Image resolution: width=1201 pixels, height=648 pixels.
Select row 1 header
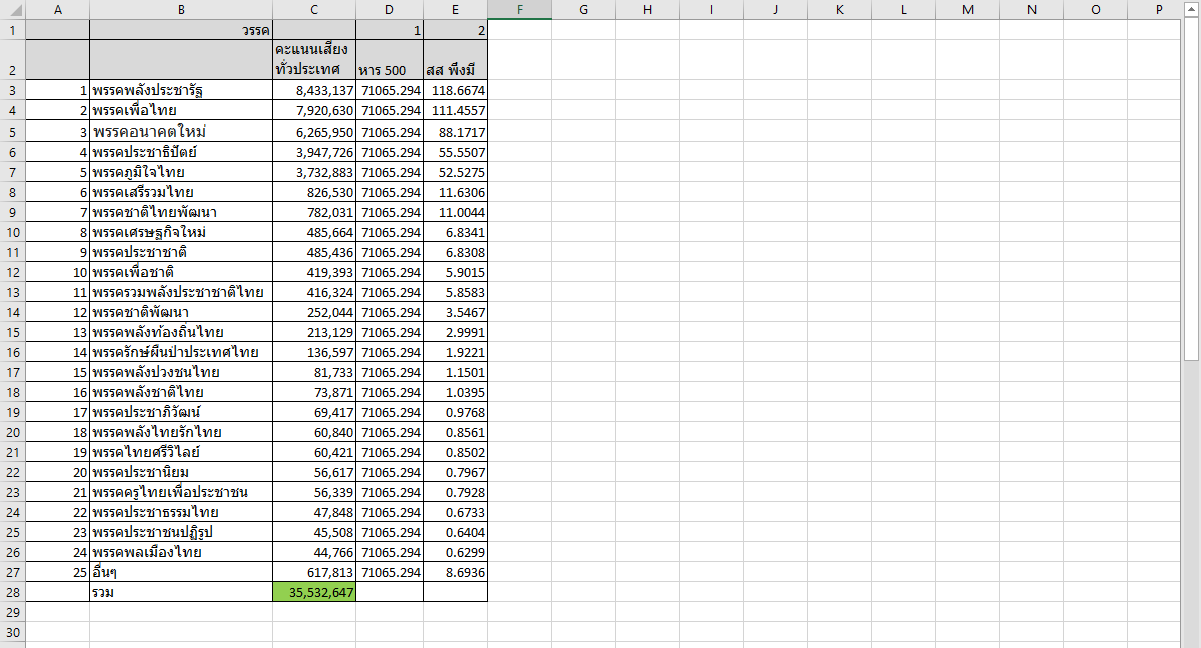pos(12,30)
